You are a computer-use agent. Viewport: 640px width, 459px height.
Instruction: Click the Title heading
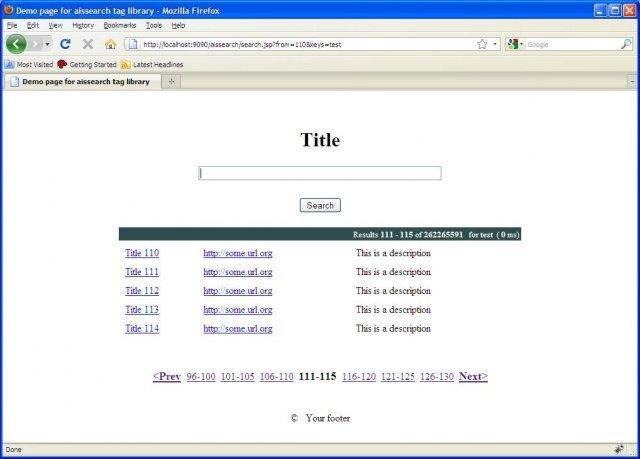pos(320,140)
